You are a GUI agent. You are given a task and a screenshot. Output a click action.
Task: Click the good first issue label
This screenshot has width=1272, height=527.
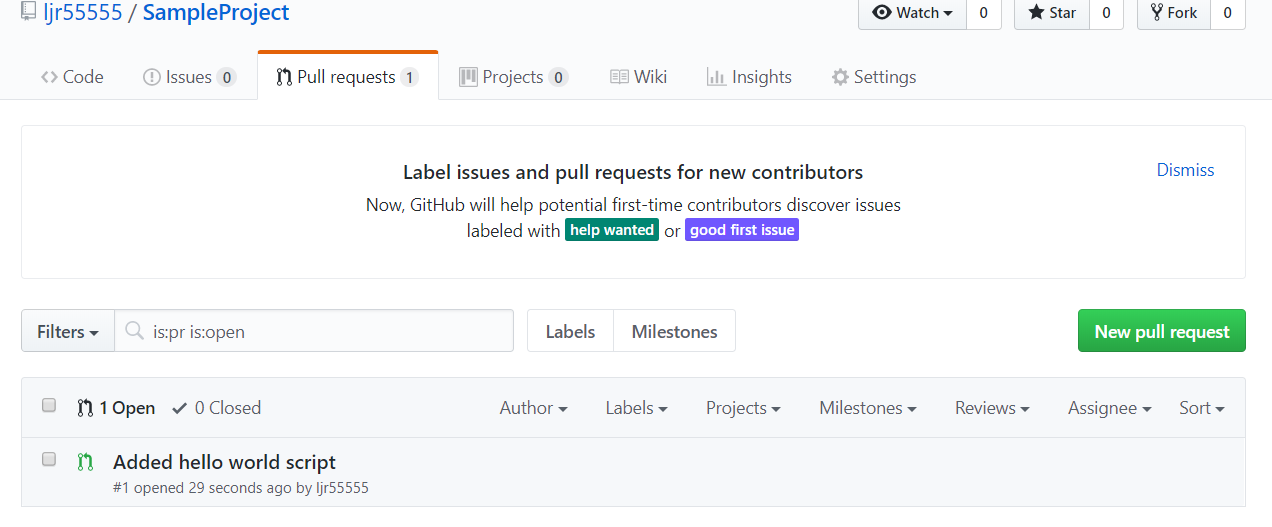click(742, 230)
